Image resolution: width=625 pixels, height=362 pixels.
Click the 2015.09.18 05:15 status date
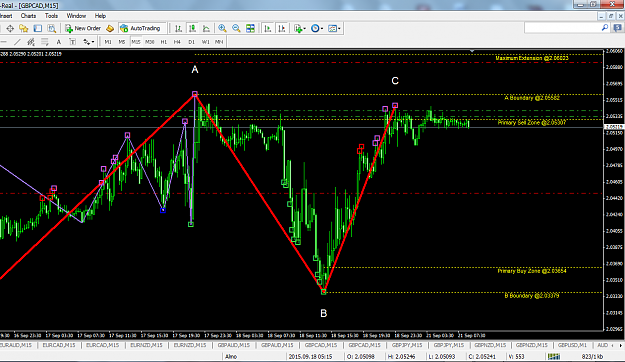310,356
